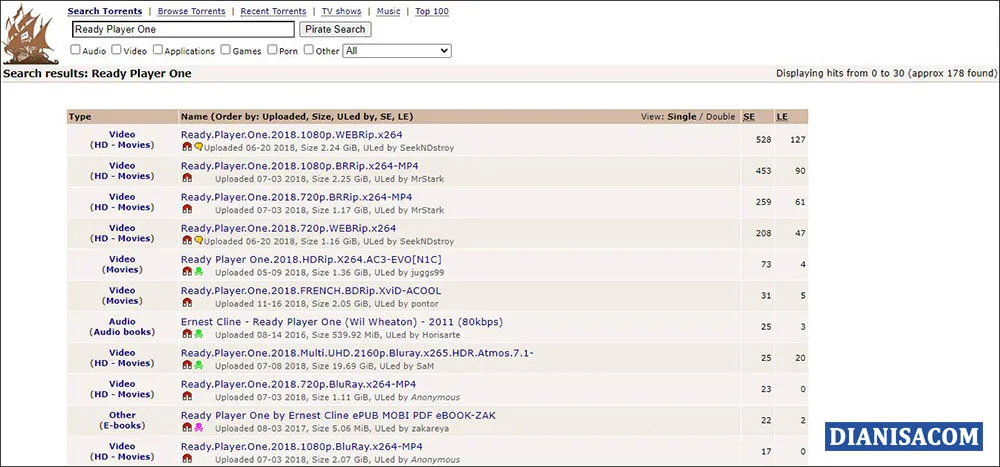Enable the Audio category checkbox
Viewport: 1000px width, 467px height.
tap(76, 50)
